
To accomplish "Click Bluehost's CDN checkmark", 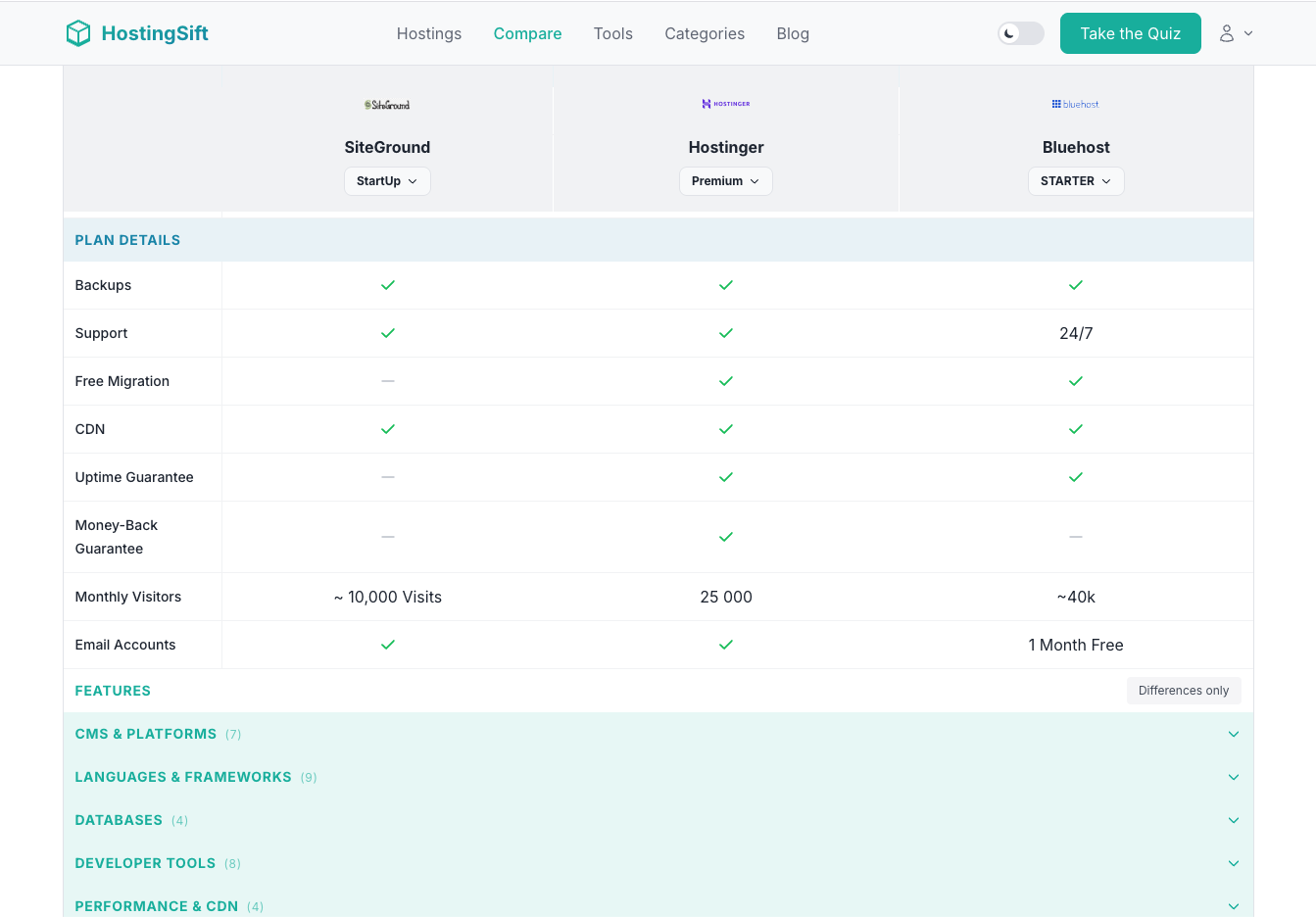I will click(x=1076, y=429).
